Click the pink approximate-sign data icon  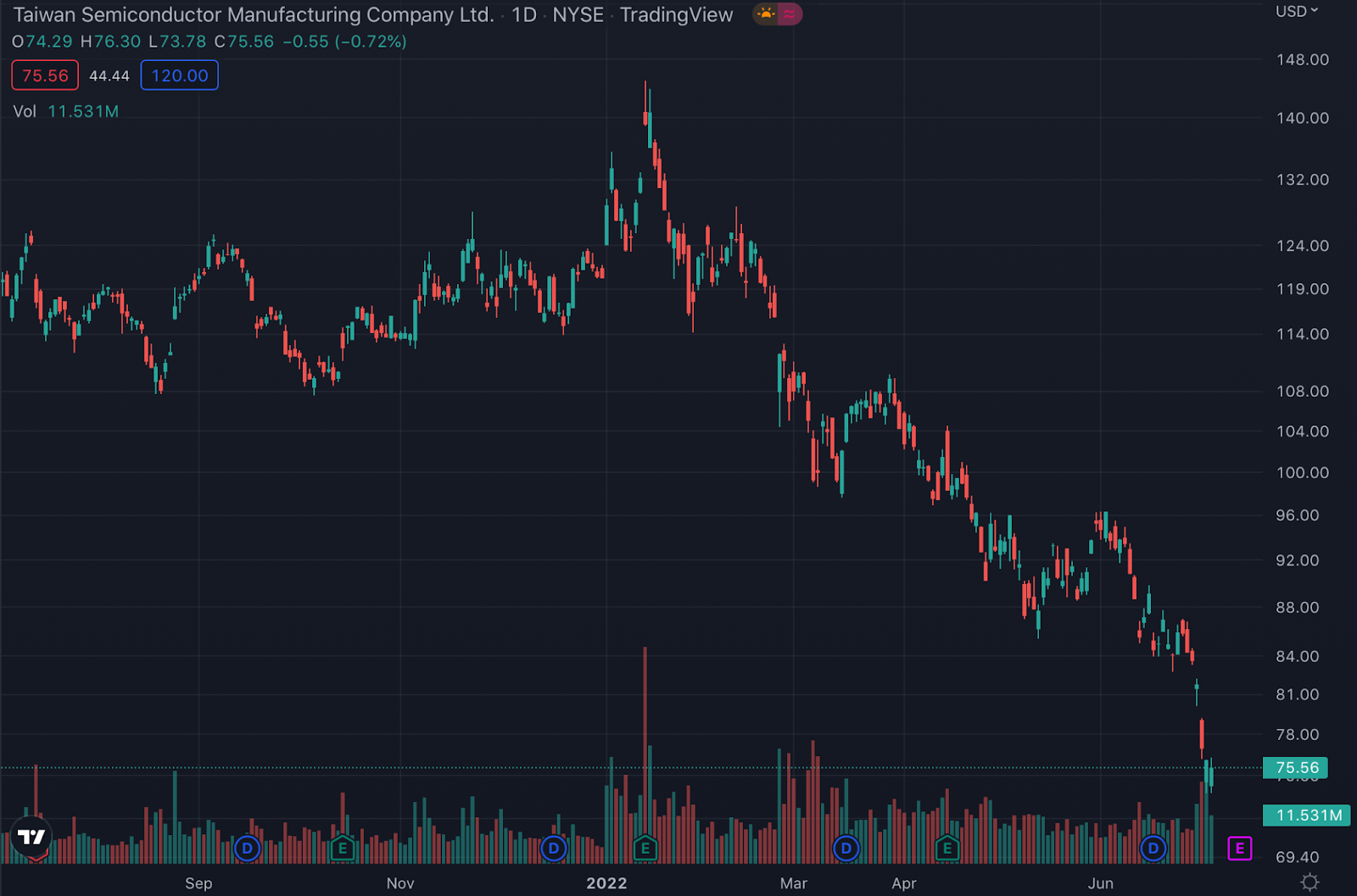[x=790, y=14]
